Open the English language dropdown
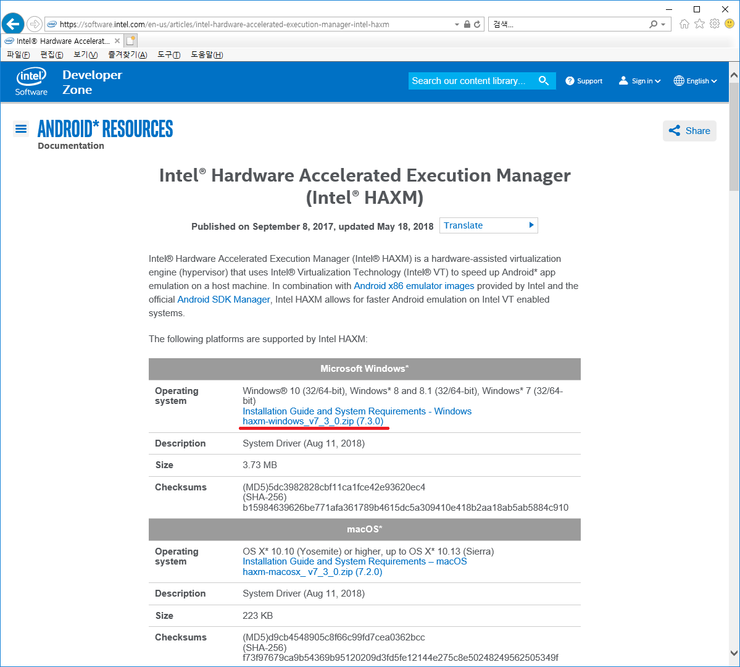 pyautogui.click(x=695, y=81)
